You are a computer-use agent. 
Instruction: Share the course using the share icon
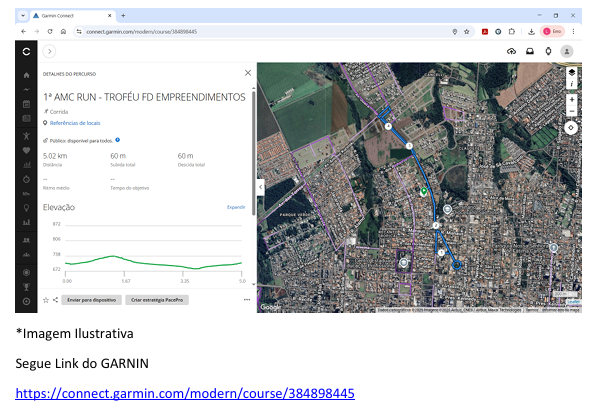tap(56, 299)
